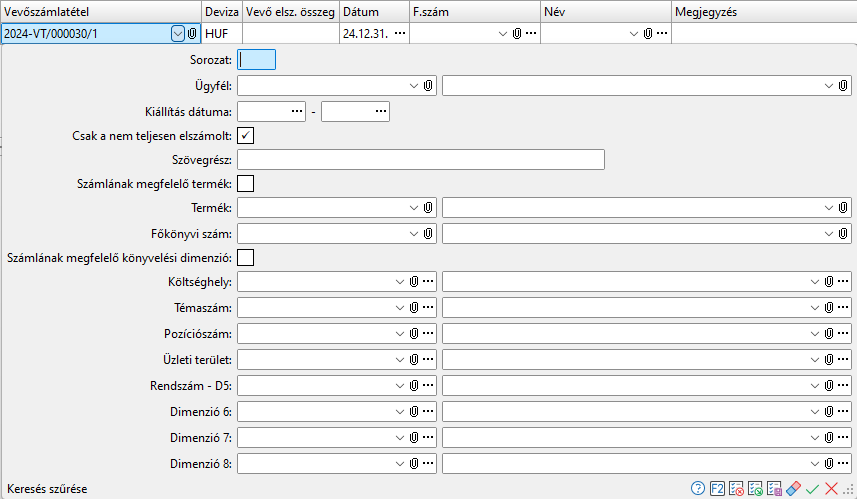857x499 pixels.
Task: Click the F2 icon in bottom toolbar
Action: (x=717, y=488)
